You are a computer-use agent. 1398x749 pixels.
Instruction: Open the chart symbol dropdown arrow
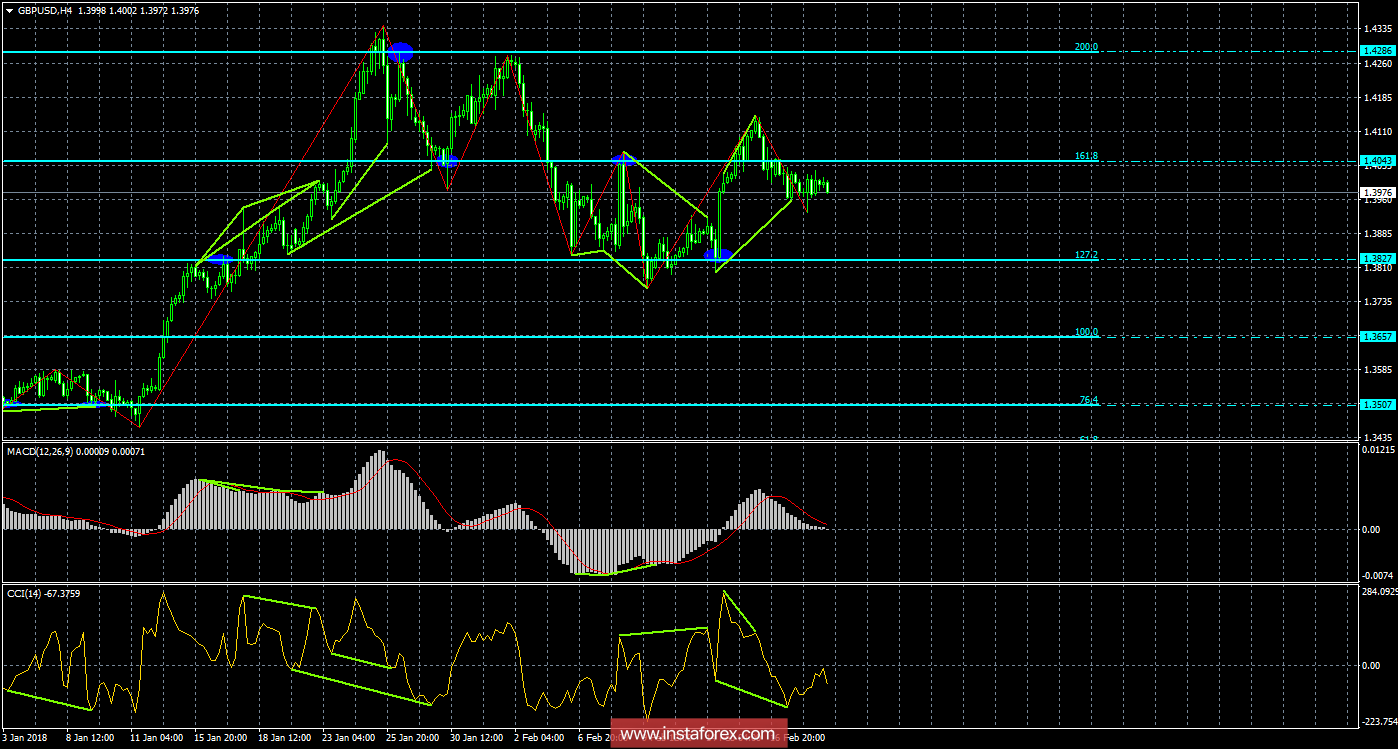click(x=11, y=11)
